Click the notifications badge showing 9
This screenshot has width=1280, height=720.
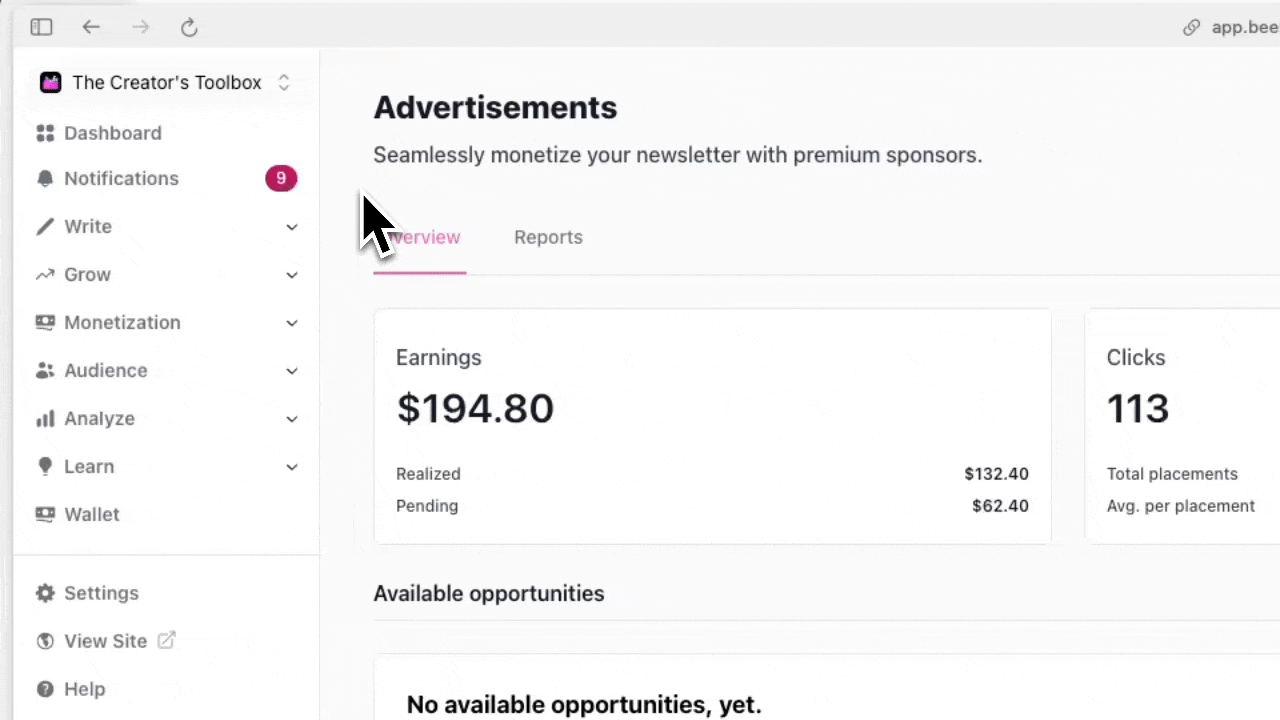click(281, 179)
